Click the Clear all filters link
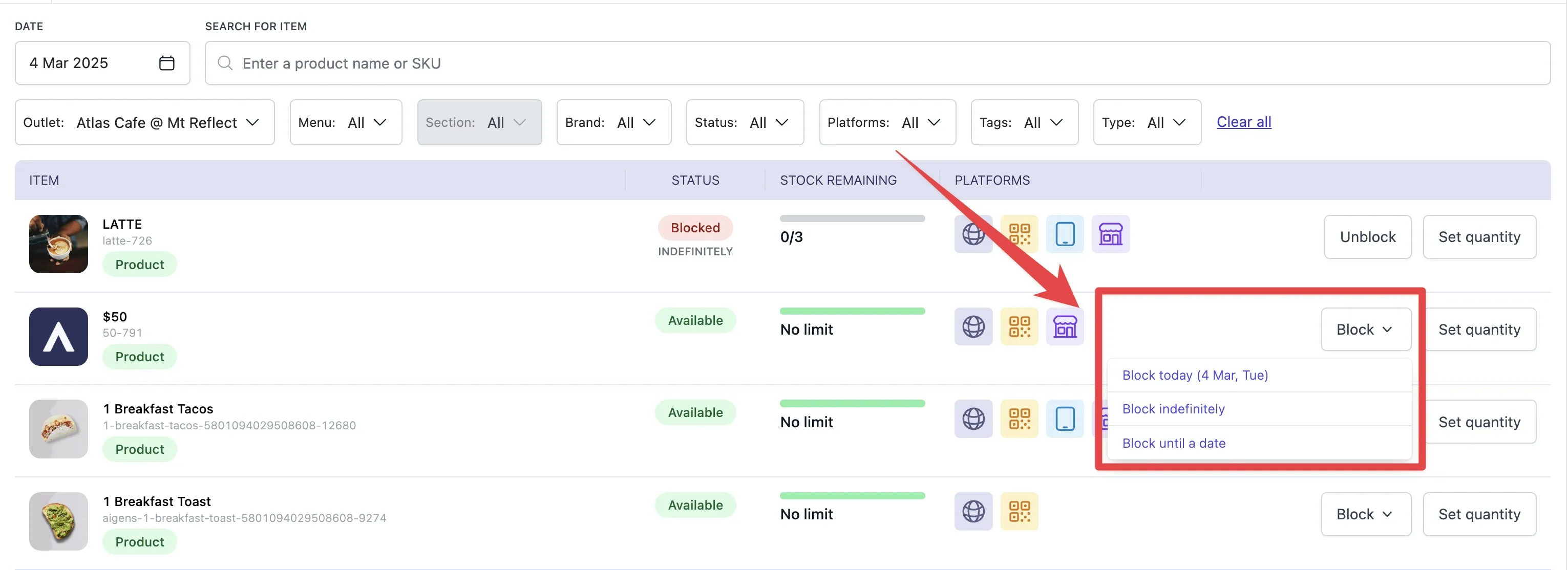 1243,122
